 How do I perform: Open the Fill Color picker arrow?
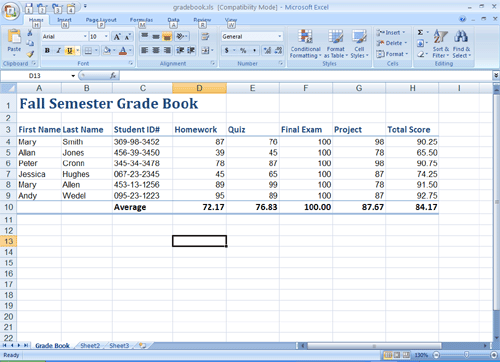pyautogui.click(x=114, y=50)
